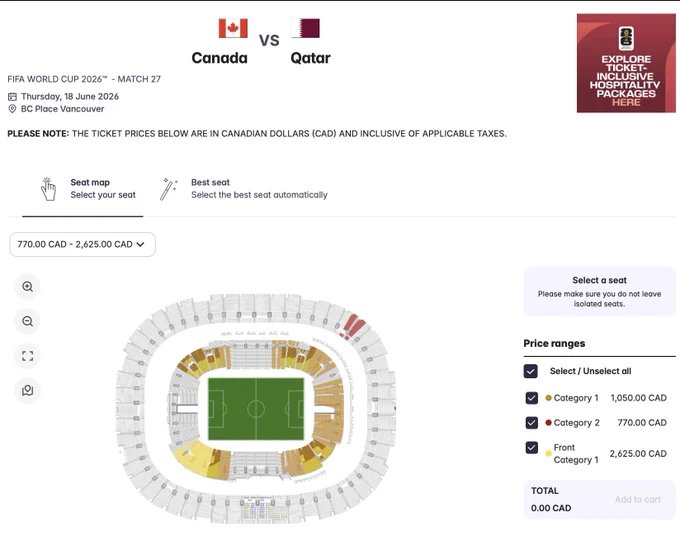Screen dimensions: 680x536
Task: Switch to the Best seat tab
Action: [x=244, y=189]
